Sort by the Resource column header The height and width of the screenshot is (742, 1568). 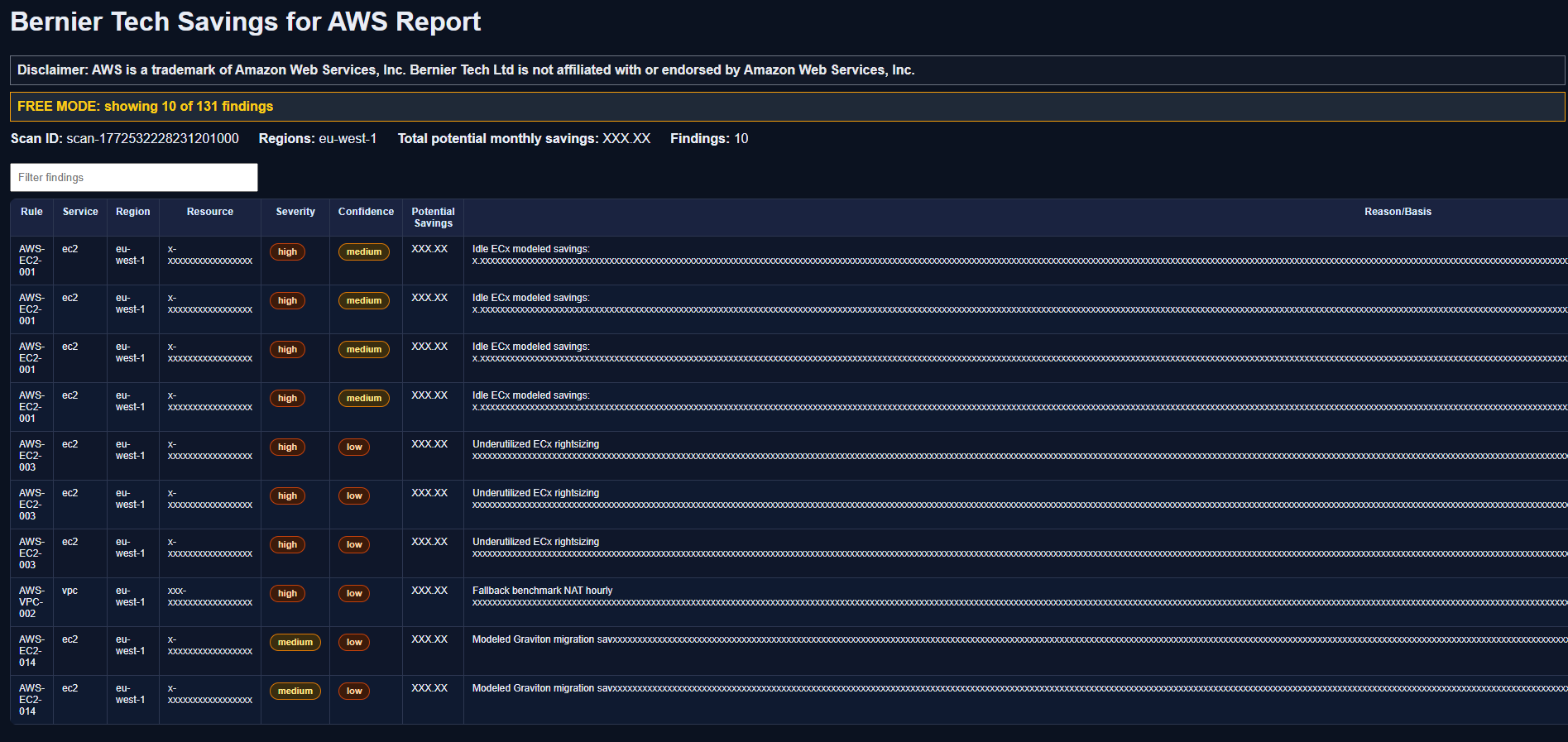210,212
